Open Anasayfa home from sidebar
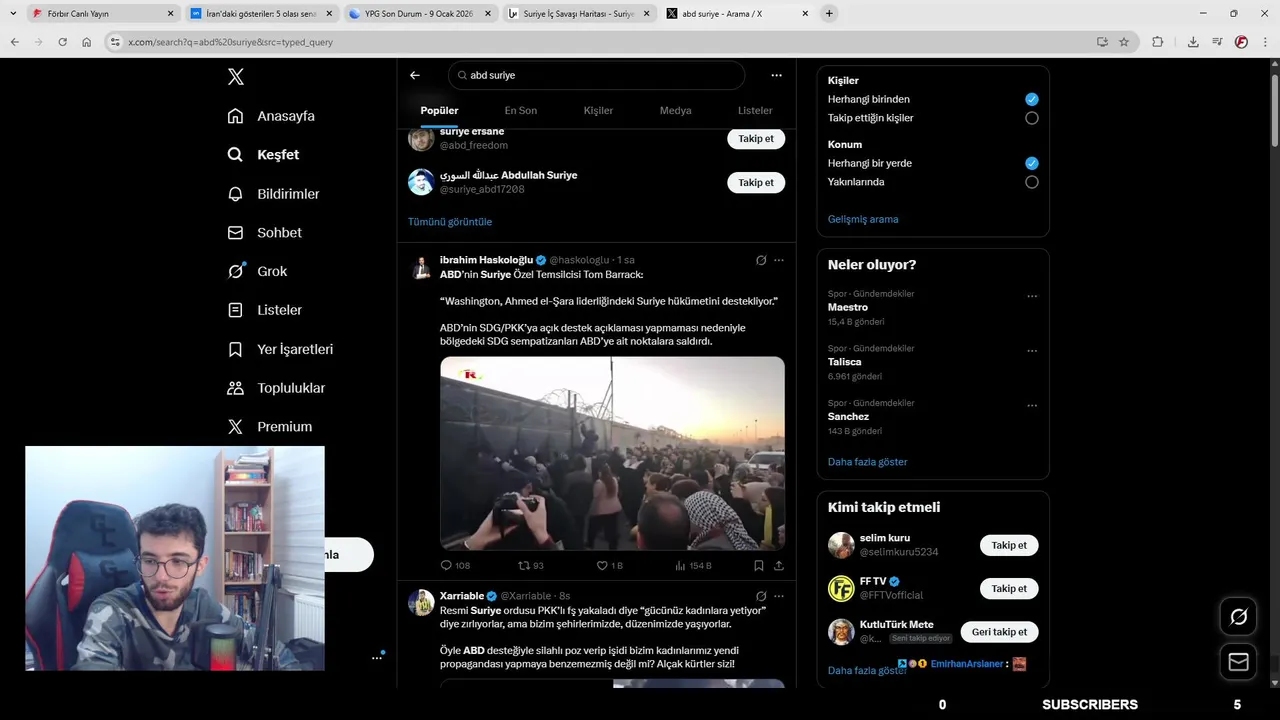The height and width of the screenshot is (720, 1280). (x=271, y=116)
